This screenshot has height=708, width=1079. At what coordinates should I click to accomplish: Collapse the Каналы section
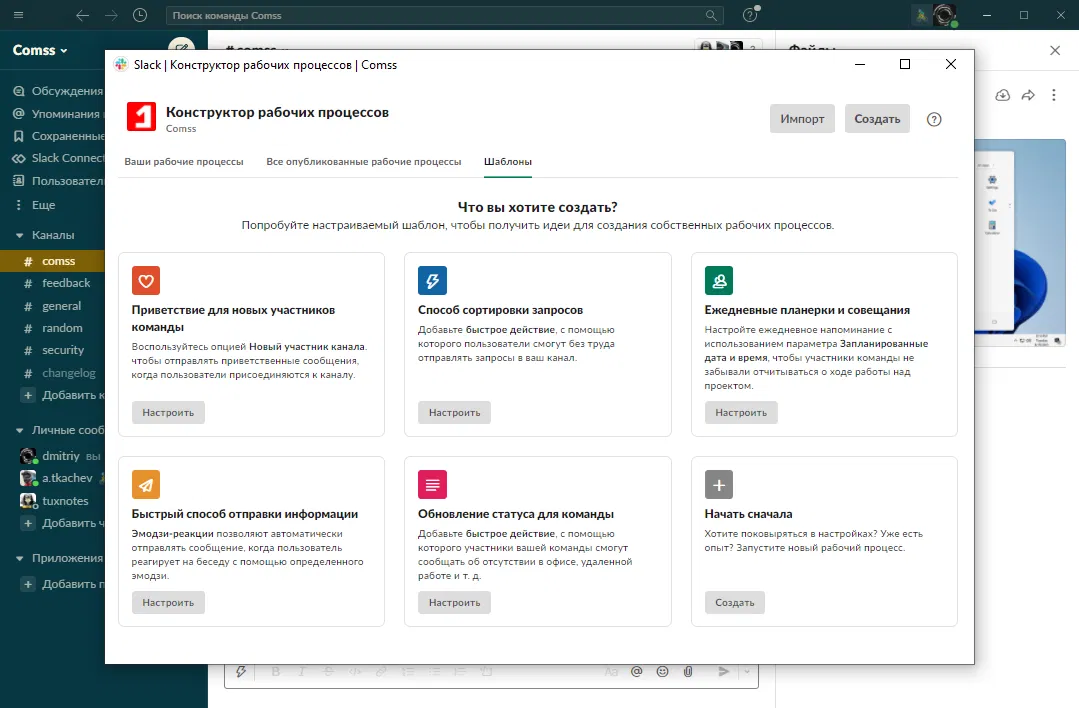[19, 235]
